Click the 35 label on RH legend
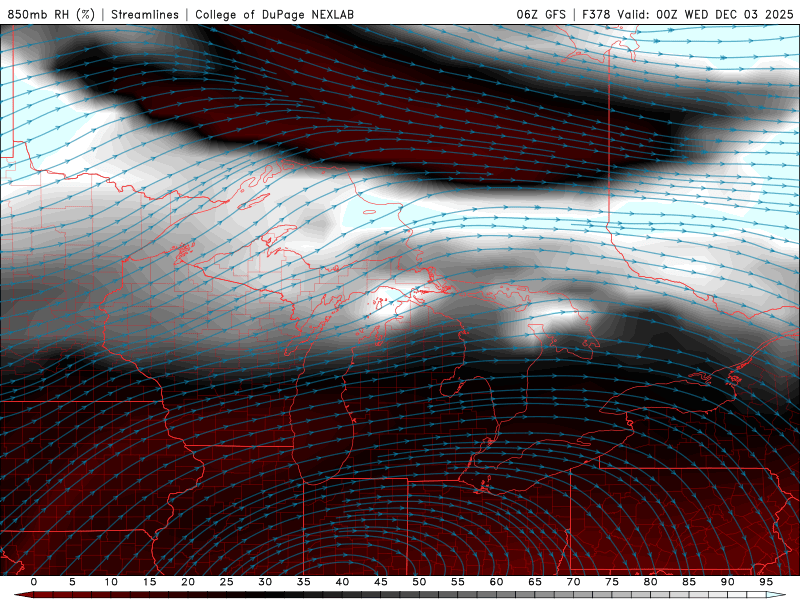Image resolution: width=800 pixels, height=600 pixels. (304, 582)
